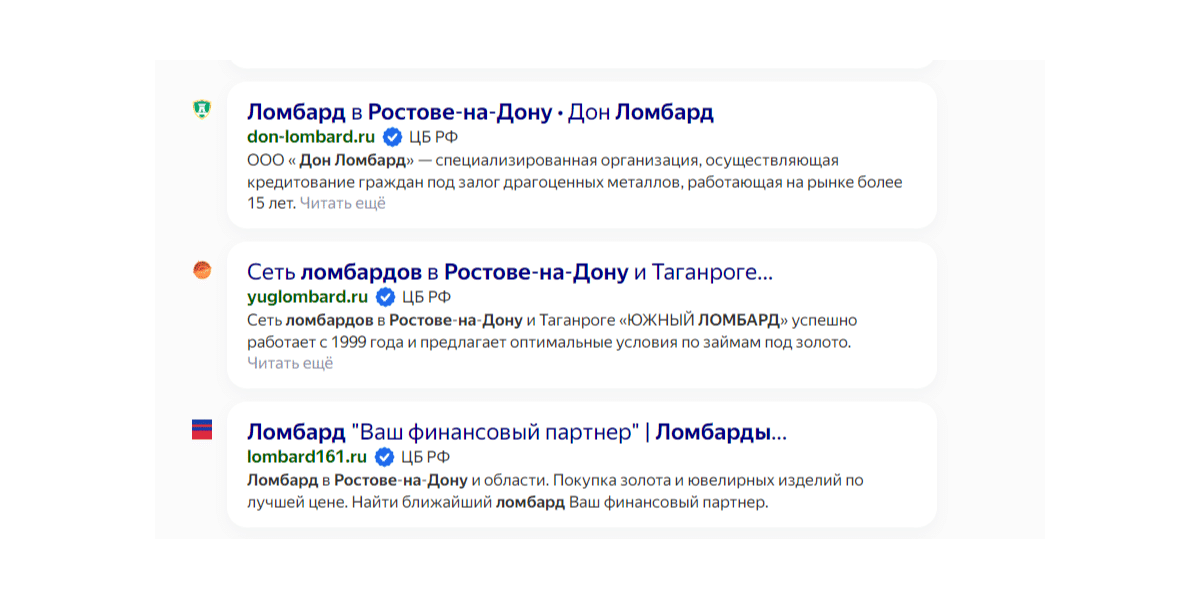
Task: Expand "Читать ещё" under the ЮЖНЫЙ ЛОМБАРД snippet
Action: pos(290,363)
